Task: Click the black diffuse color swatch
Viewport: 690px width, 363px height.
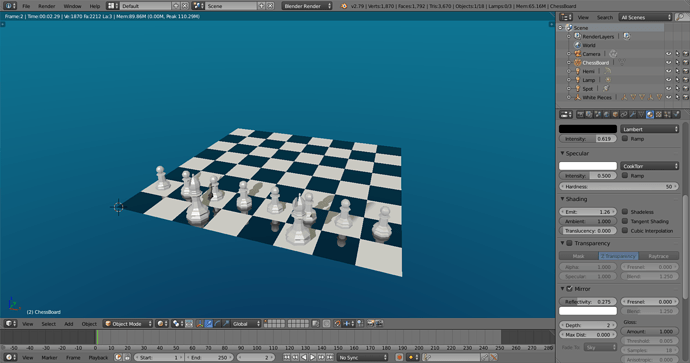Action: [x=588, y=129]
